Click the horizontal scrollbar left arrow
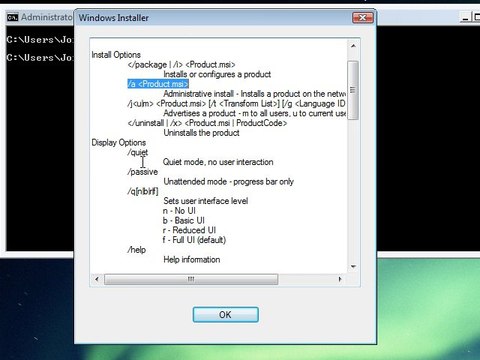This screenshot has width=480, height=360. (97, 279)
